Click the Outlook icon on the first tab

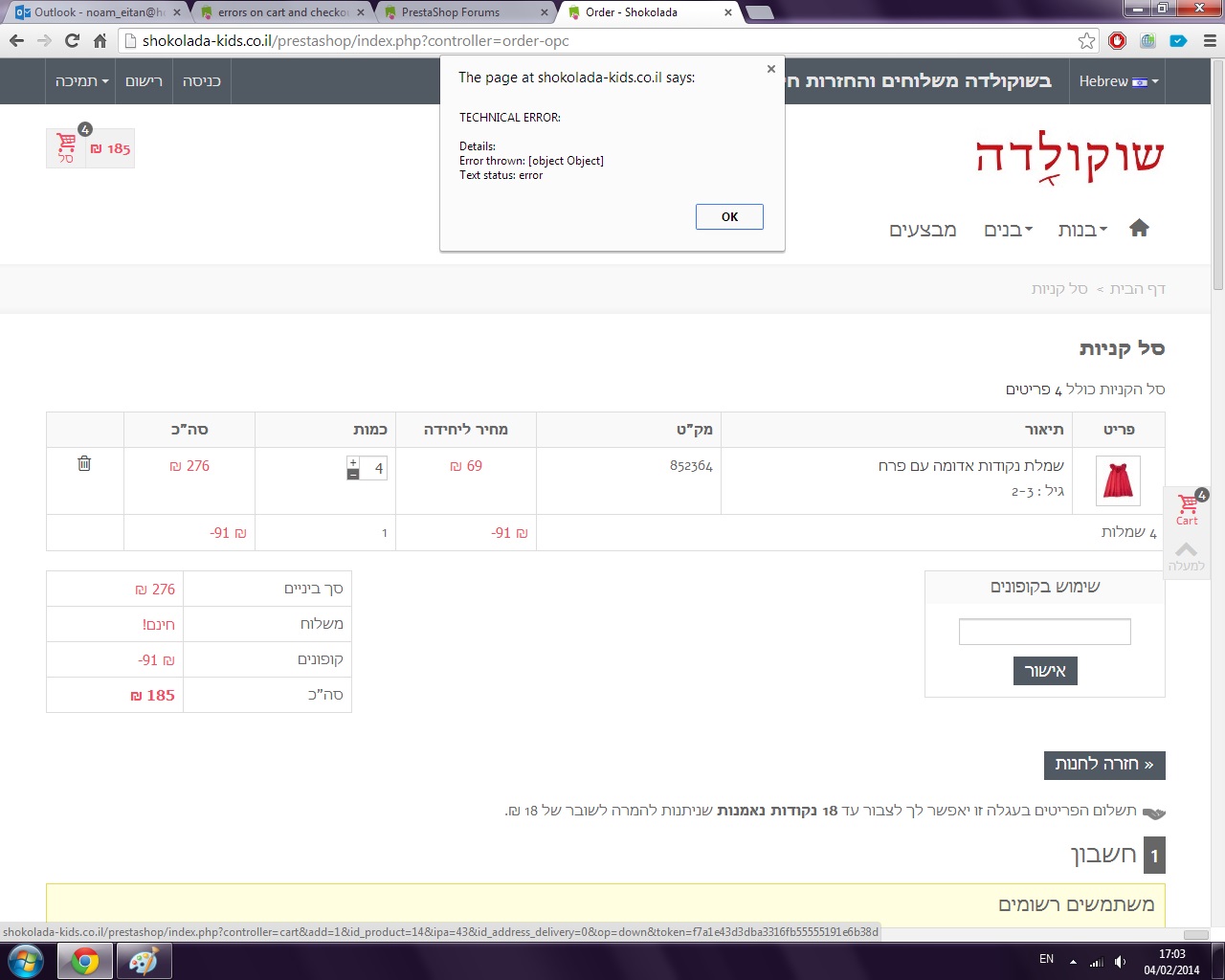(x=22, y=12)
